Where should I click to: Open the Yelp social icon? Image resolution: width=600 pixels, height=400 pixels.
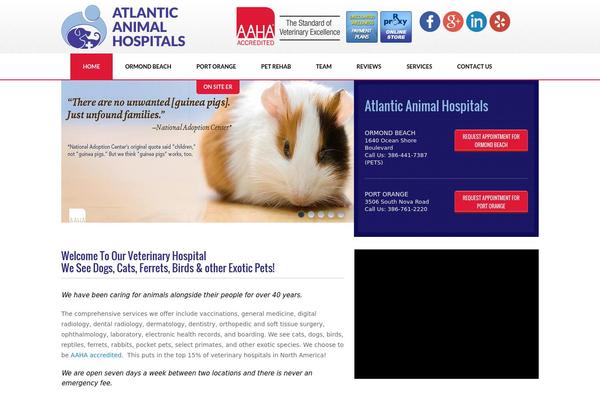coord(500,21)
